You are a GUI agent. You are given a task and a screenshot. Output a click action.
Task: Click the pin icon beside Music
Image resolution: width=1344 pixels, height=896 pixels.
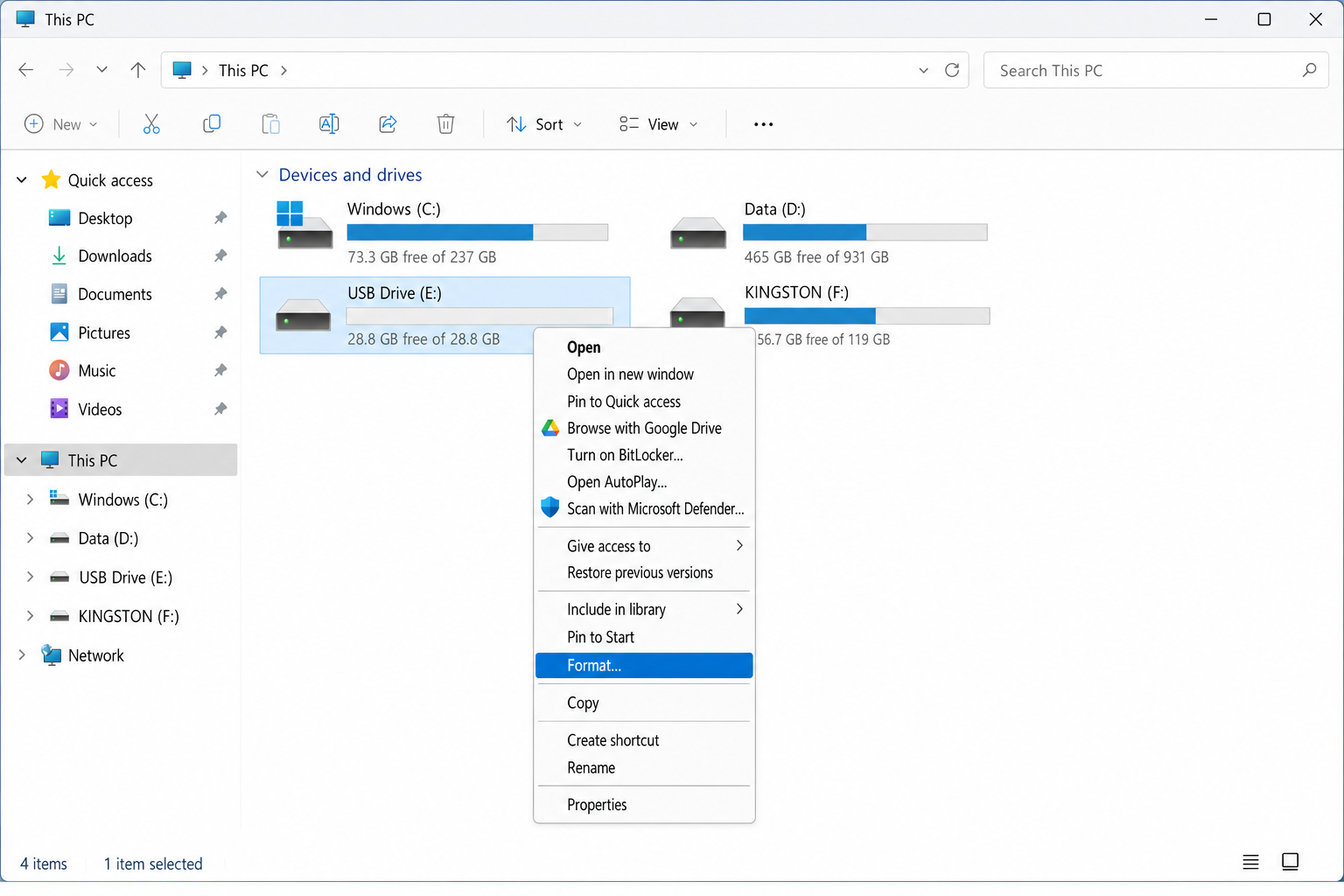click(x=220, y=371)
